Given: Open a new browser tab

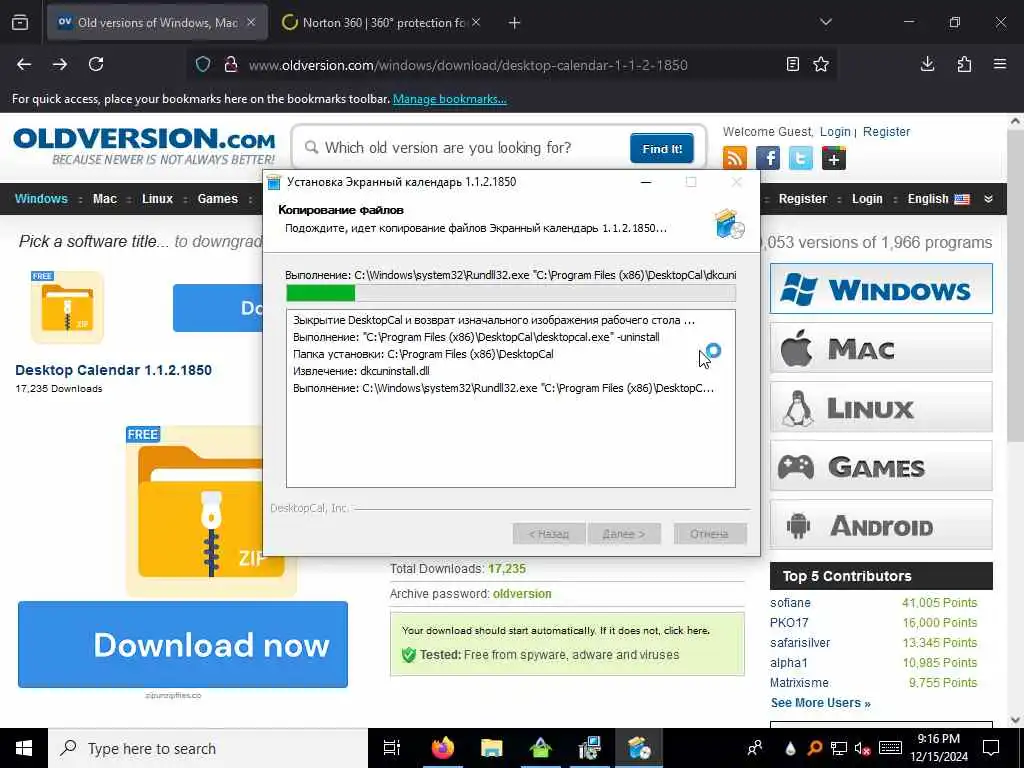Looking at the screenshot, I should [x=515, y=23].
